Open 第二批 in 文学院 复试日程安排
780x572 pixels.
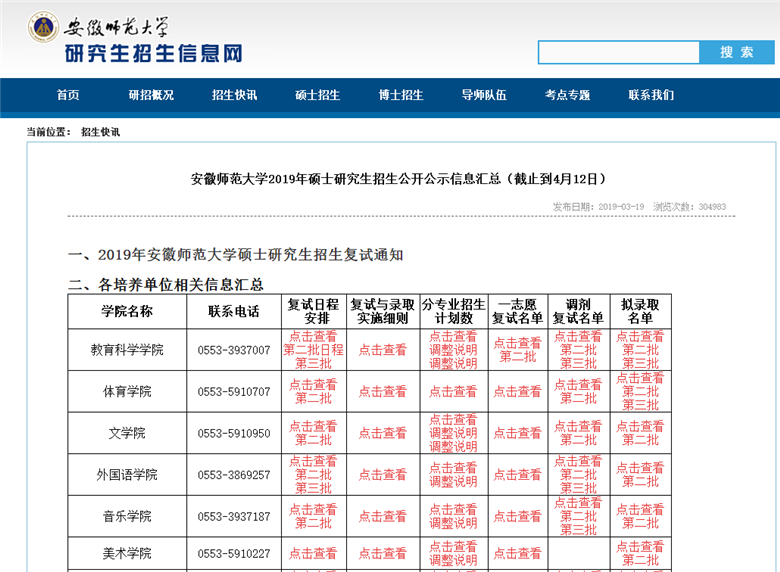coord(313,440)
